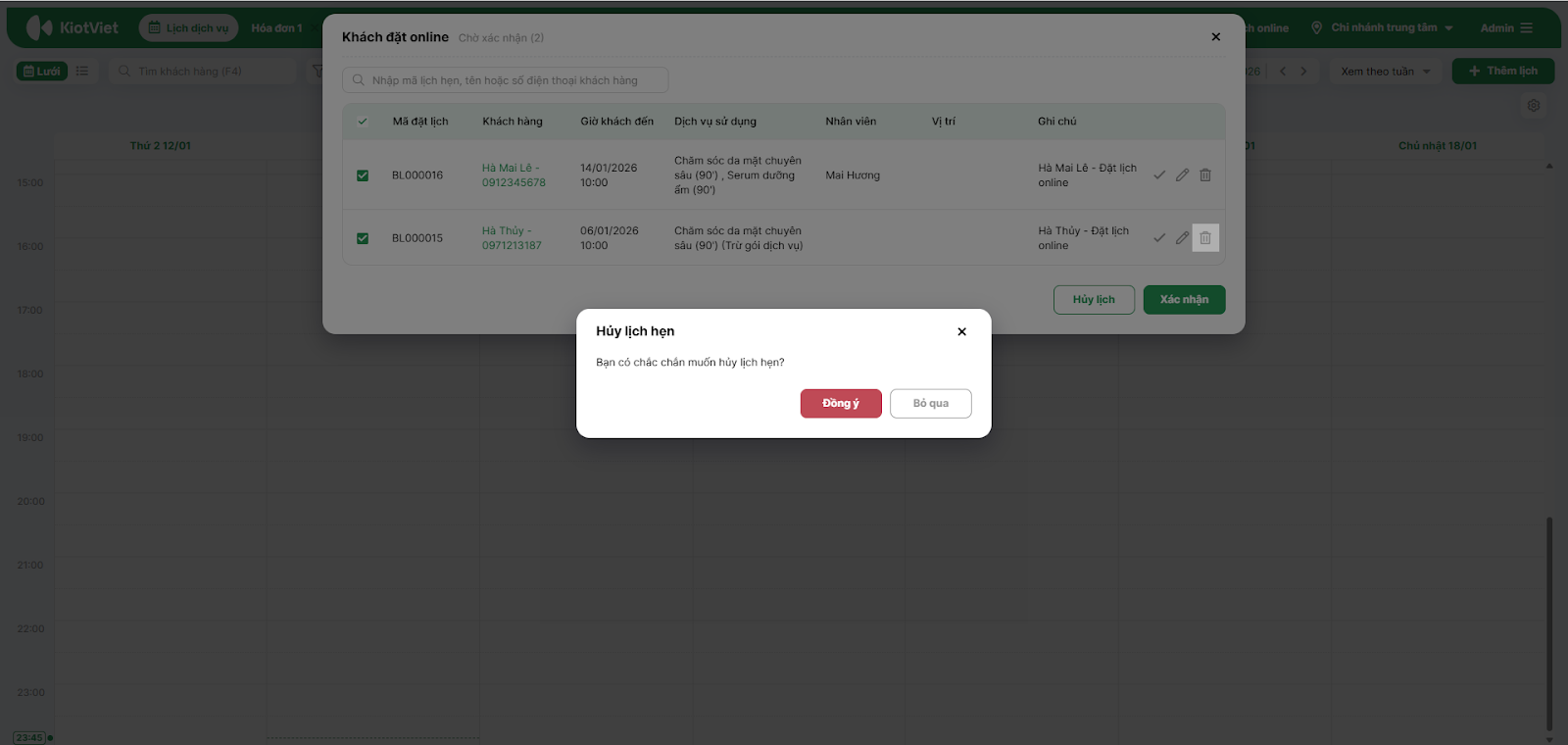
Task: Click booking code BL000016
Action: coord(417,175)
